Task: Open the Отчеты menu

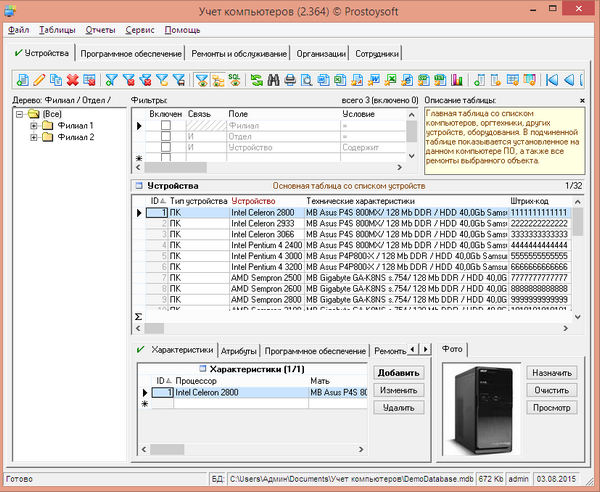Action: pyautogui.click(x=100, y=30)
